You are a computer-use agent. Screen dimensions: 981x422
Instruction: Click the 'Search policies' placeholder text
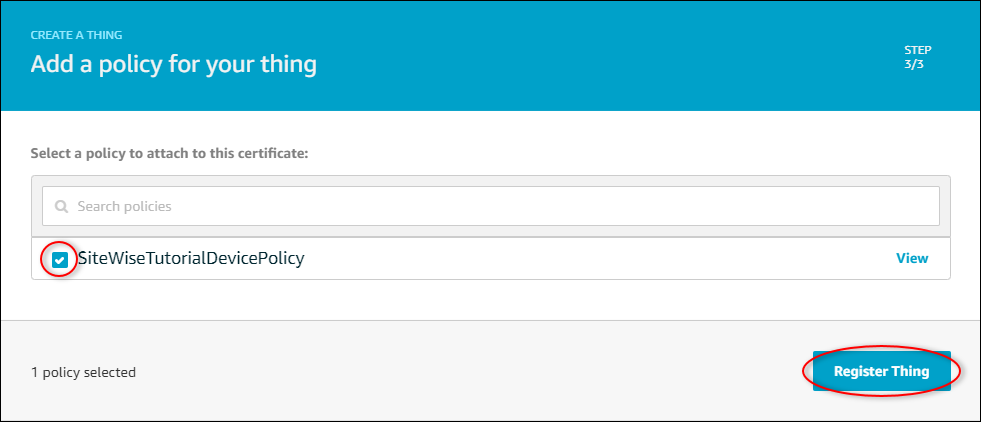coord(125,207)
